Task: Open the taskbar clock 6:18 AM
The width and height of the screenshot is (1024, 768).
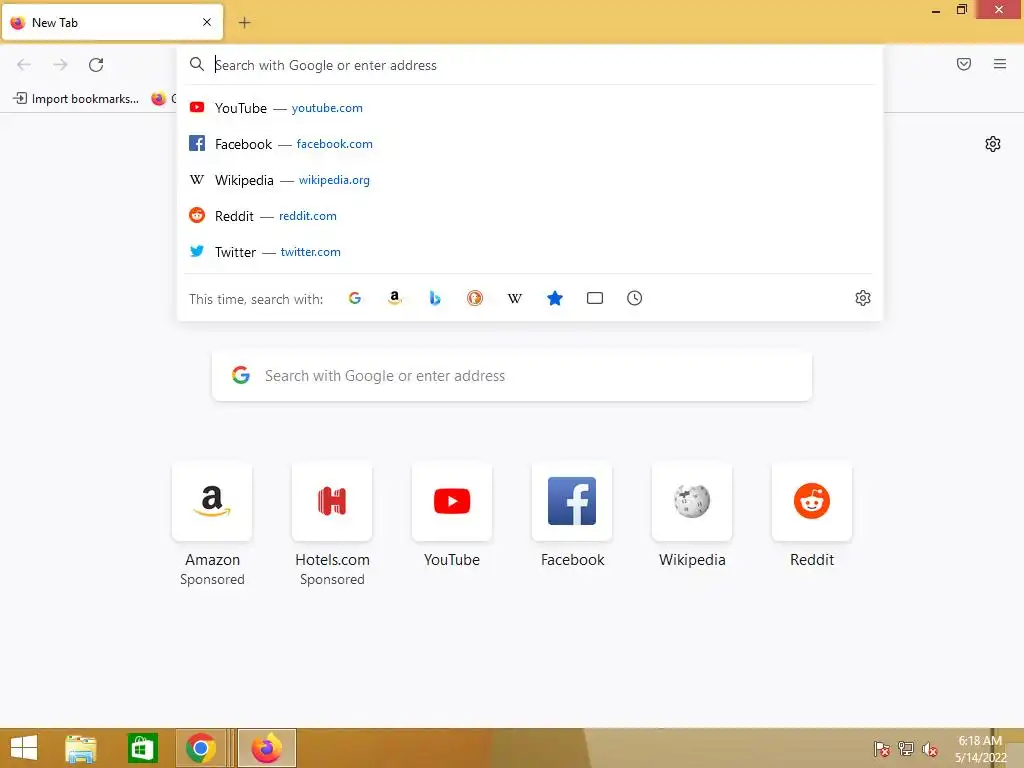Action: pyautogui.click(x=980, y=749)
